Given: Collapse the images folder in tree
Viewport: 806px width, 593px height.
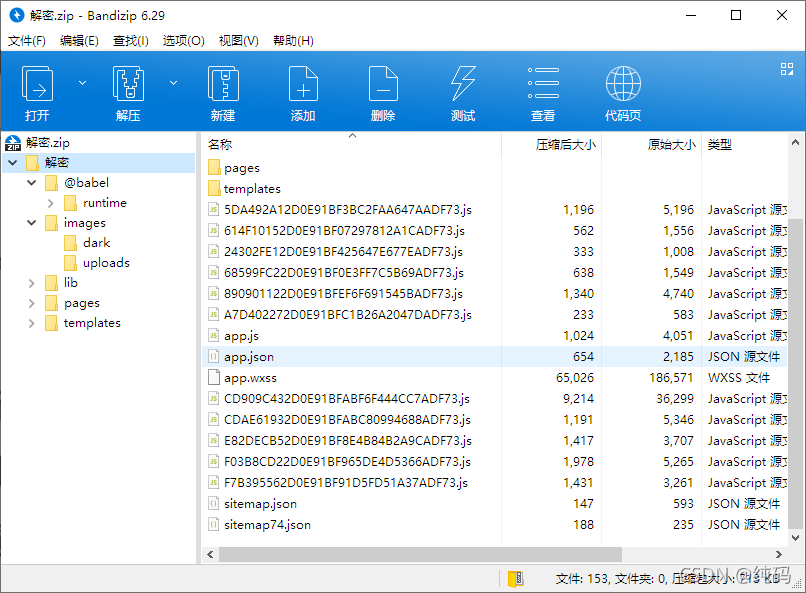Looking at the screenshot, I should coord(32,223).
